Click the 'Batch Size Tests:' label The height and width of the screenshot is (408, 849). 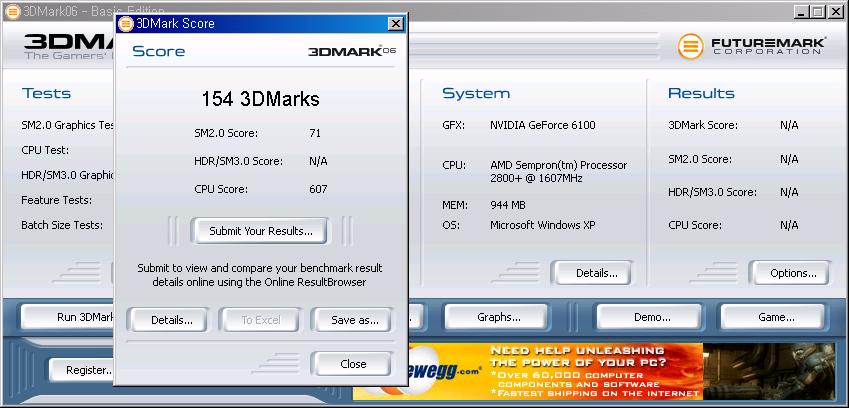[x=62, y=225]
